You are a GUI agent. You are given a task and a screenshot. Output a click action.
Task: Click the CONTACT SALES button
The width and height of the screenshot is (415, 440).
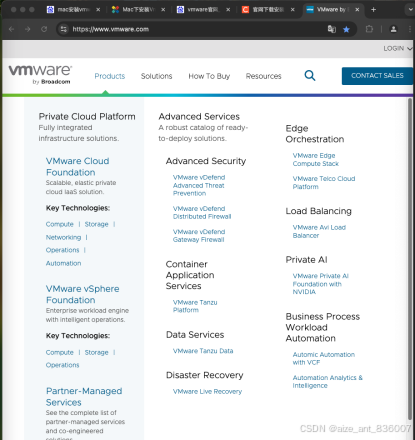point(377,76)
